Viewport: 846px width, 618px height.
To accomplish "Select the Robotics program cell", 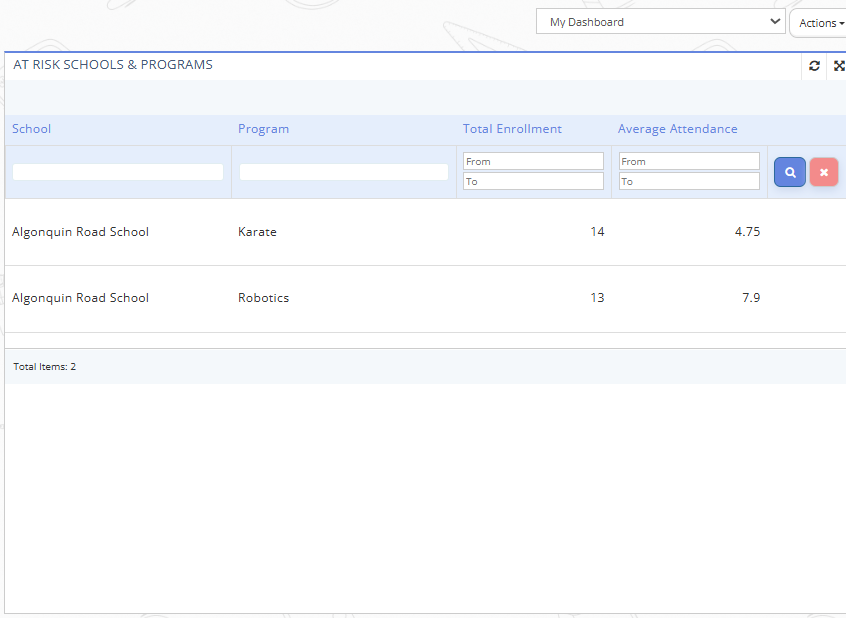I will pyautogui.click(x=263, y=298).
